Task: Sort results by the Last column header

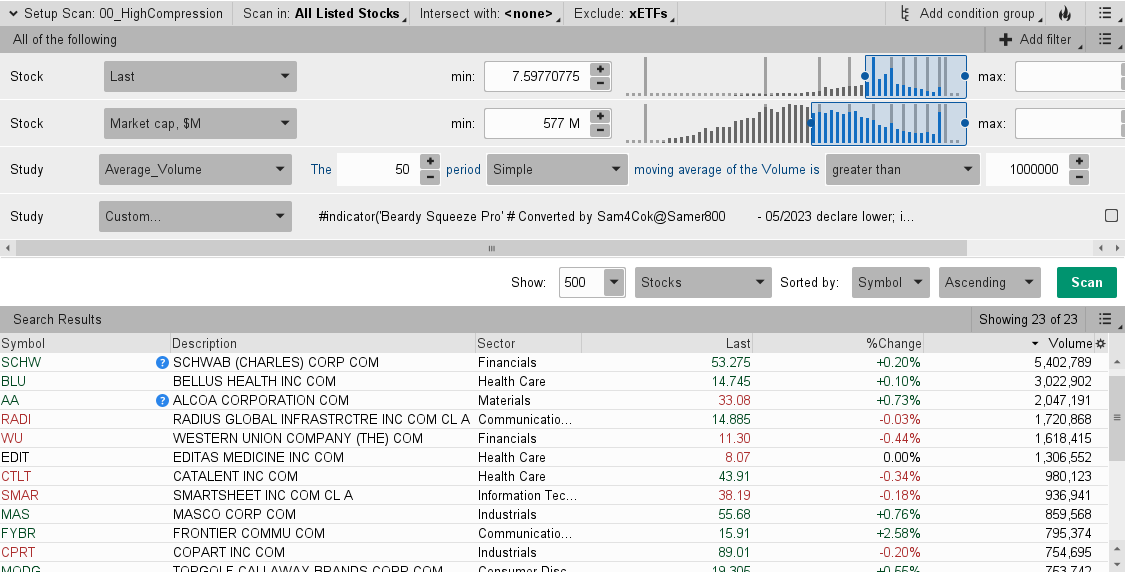Action: pyautogui.click(x=667, y=343)
